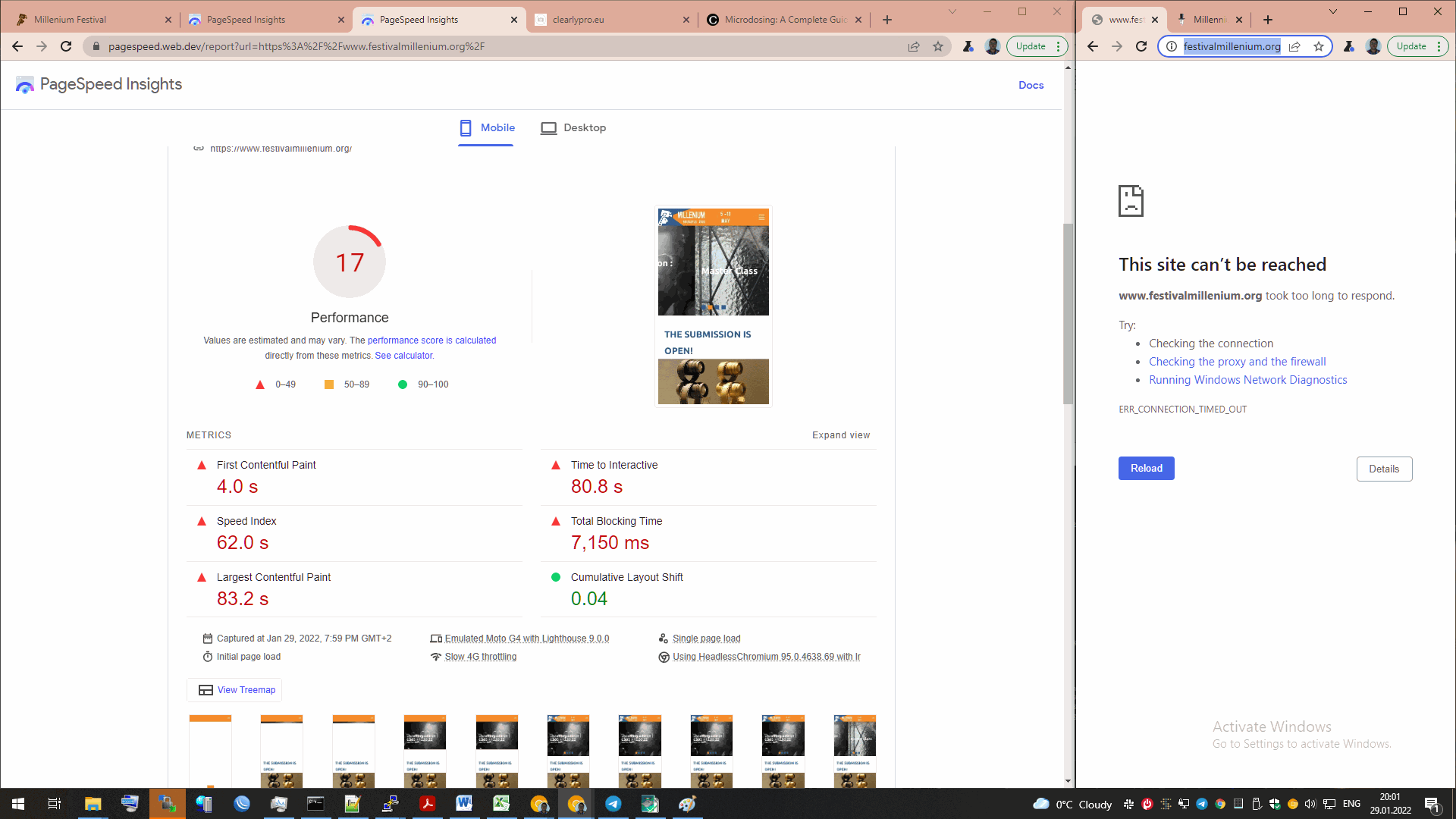Open Word from taskbar
Viewport: 1456px width, 819px height.
464,804
